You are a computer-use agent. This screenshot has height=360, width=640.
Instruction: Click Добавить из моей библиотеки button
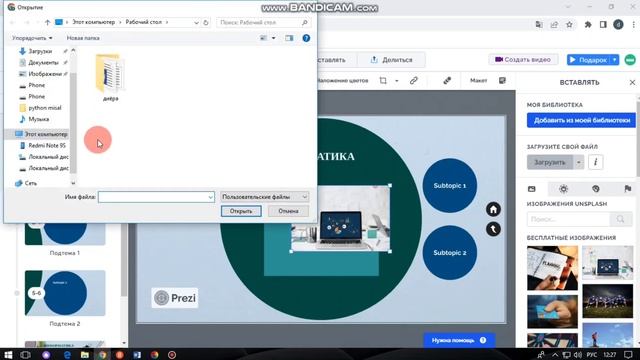click(582, 120)
